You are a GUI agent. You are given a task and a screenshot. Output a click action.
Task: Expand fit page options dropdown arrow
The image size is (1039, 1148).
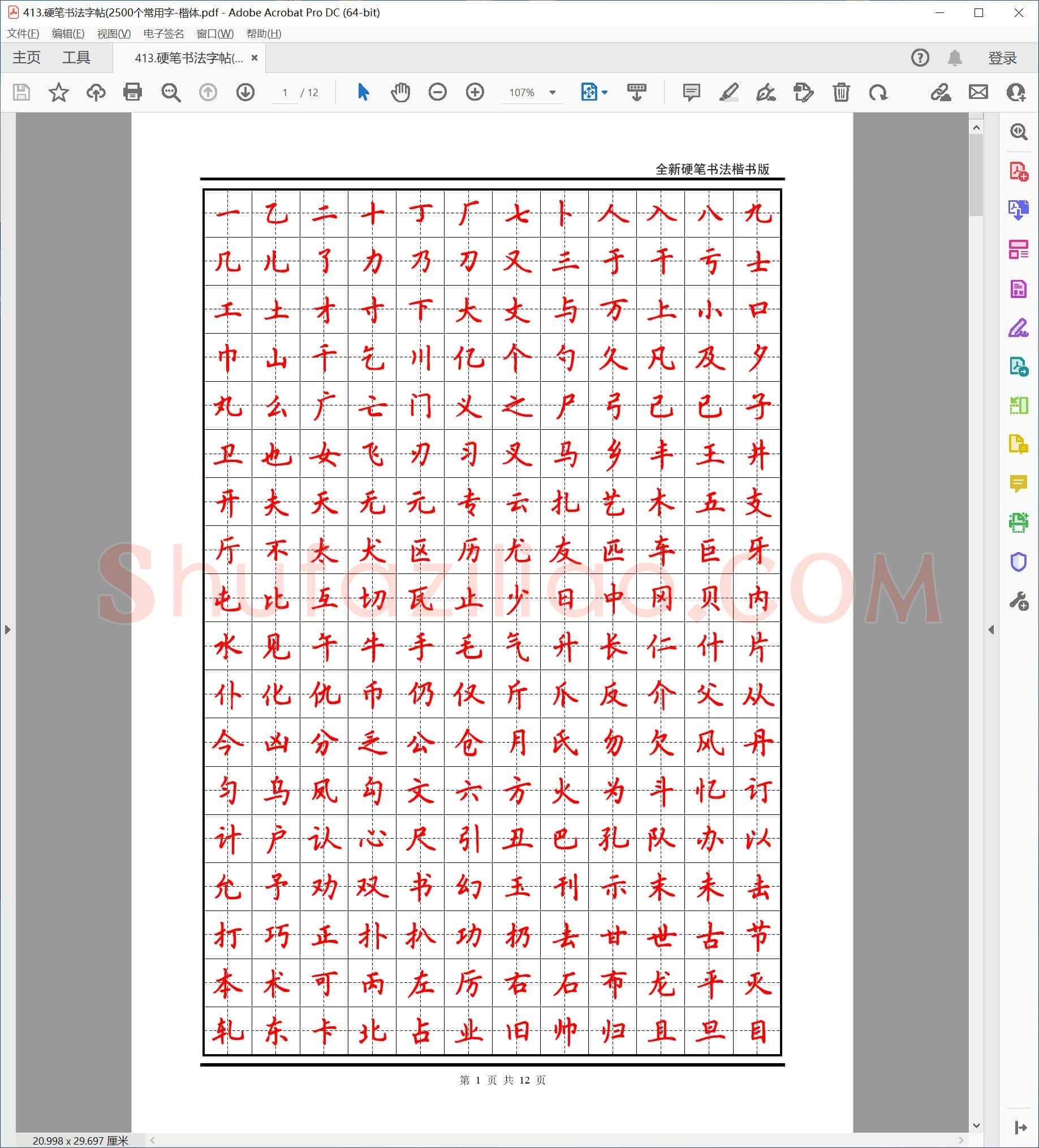click(605, 92)
